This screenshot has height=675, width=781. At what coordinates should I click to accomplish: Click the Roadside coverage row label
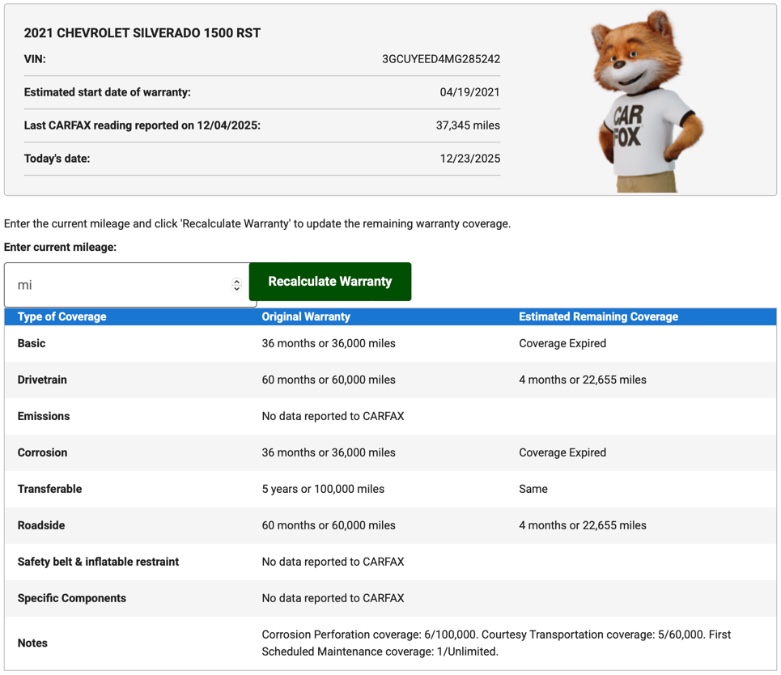click(x=43, y=525)
